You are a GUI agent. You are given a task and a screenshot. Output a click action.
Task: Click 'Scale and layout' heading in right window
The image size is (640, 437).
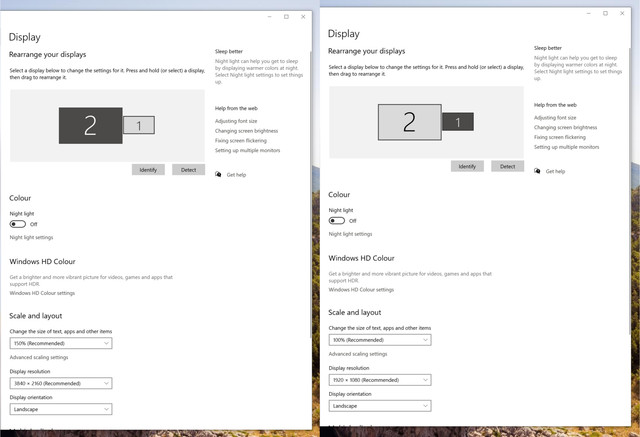[355, 313]
